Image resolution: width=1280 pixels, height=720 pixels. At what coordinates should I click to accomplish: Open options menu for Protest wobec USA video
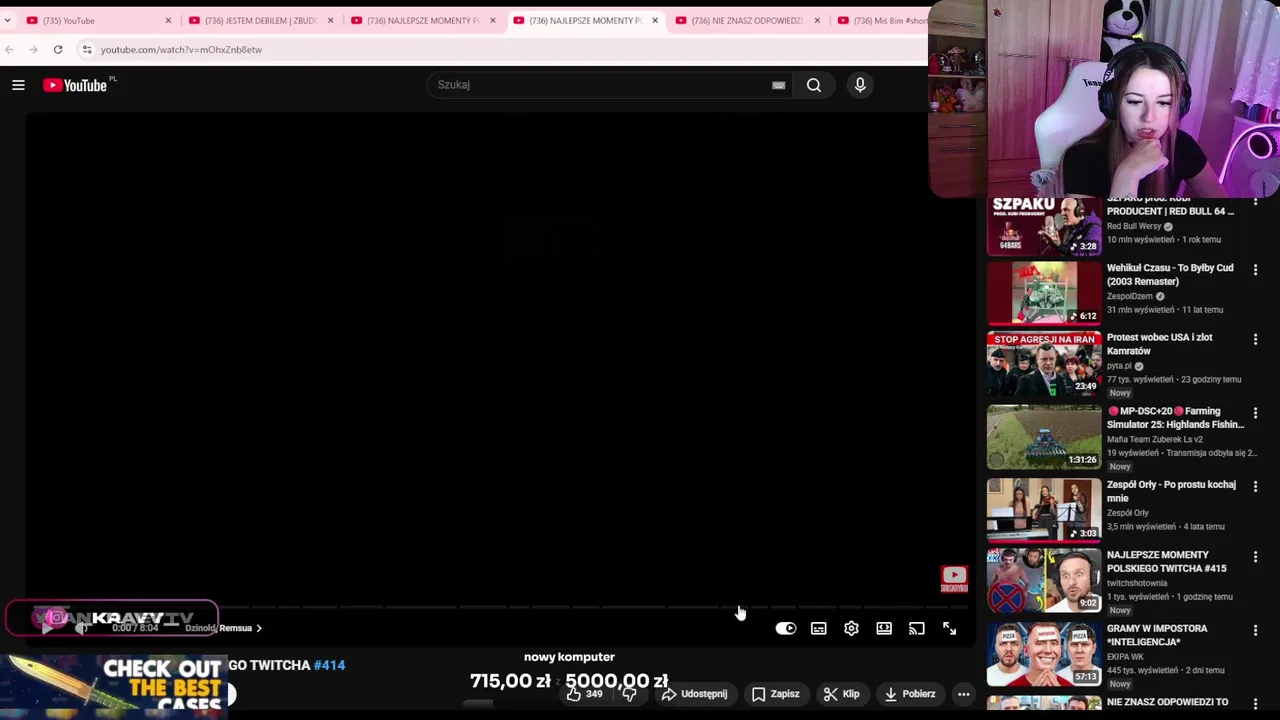click(1255, 340)
